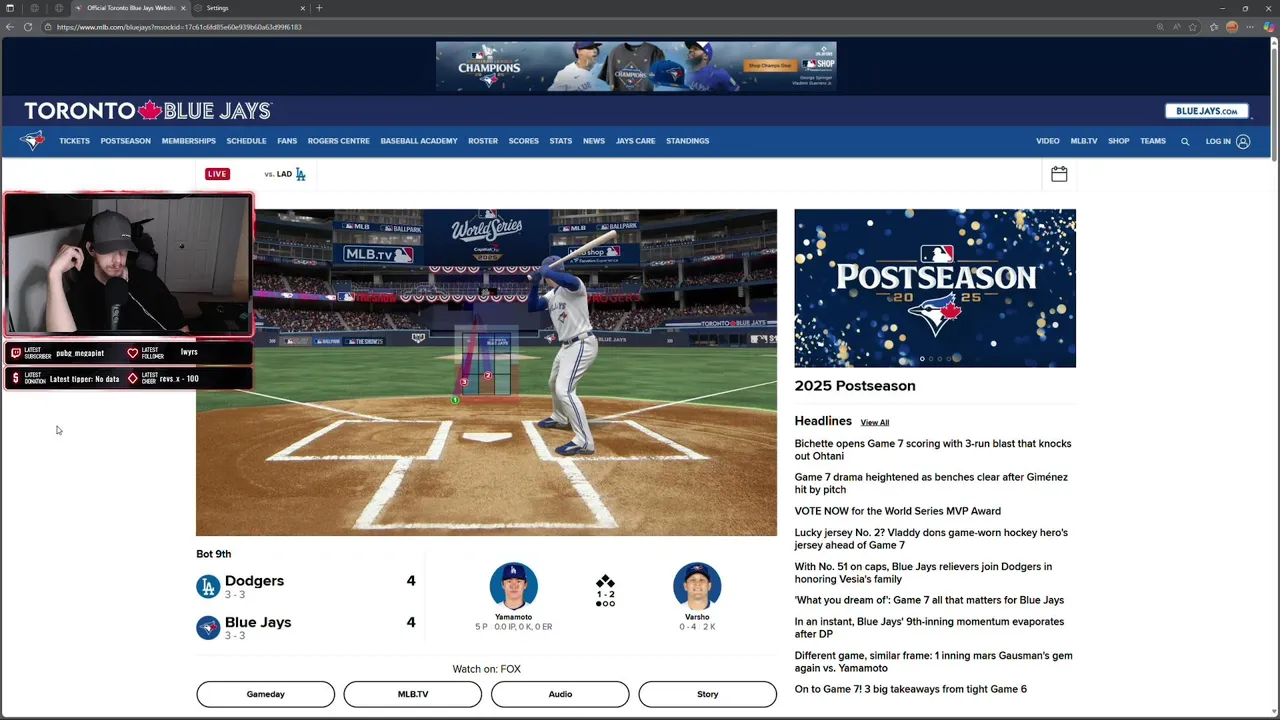Image resolution: width=1280 pixels, height=720 pixels.
Task: Click the LOG IN user profile icon
Action: tap(1243, 141)
